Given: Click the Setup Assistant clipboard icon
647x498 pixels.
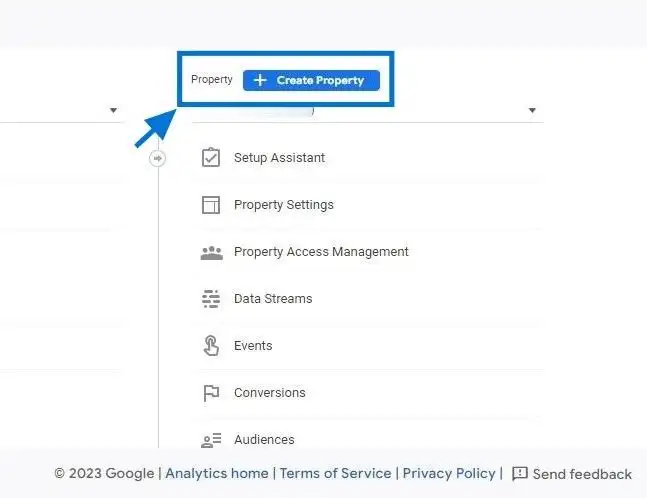Looking at the screenshot, I should click(211, 157).
